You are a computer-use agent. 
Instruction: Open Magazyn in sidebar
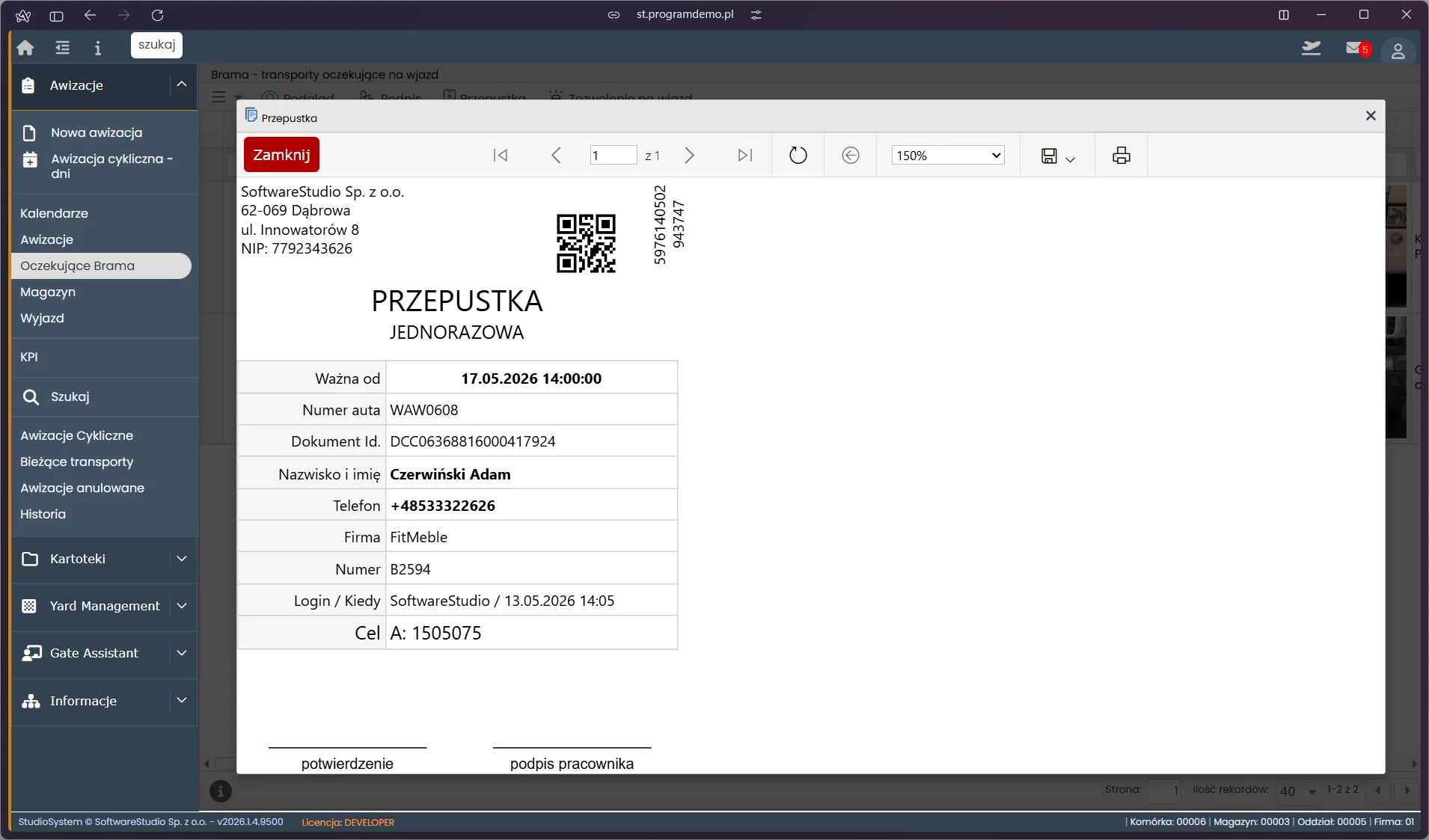[48, 292]
